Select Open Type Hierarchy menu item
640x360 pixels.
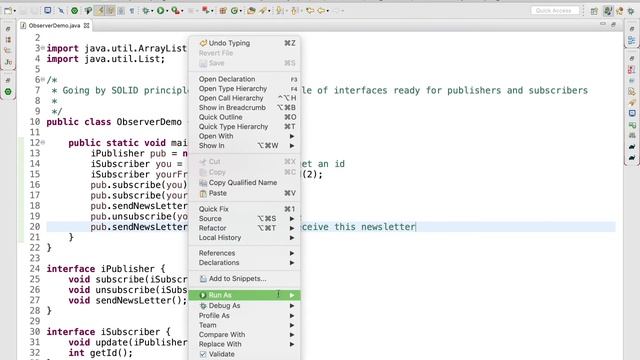244,89
